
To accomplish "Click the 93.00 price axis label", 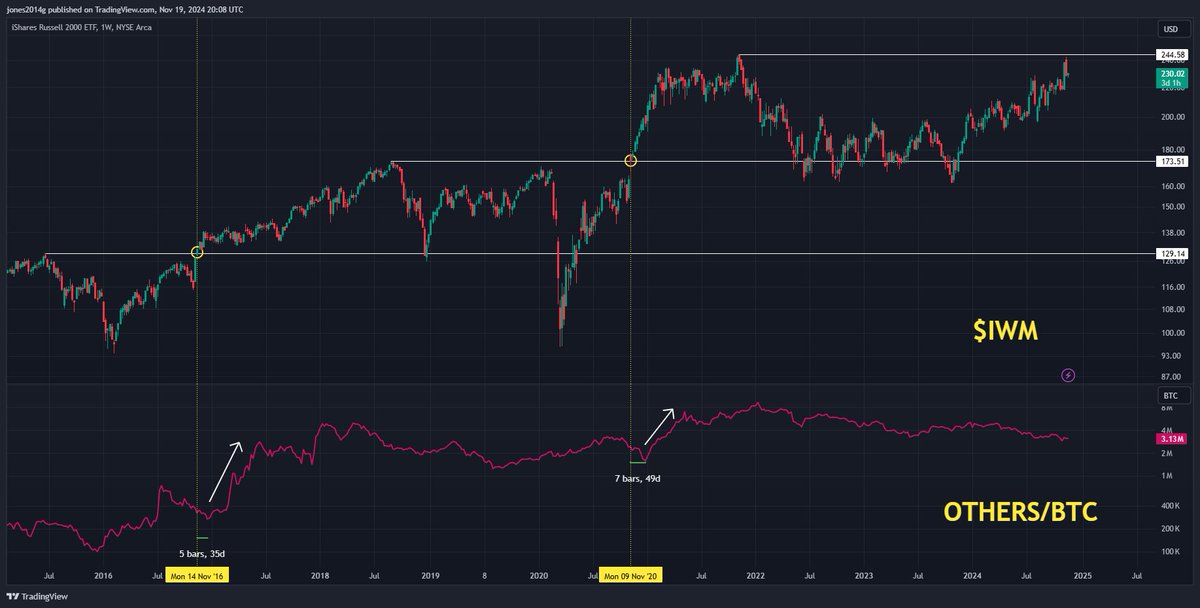I will 1172,356.
